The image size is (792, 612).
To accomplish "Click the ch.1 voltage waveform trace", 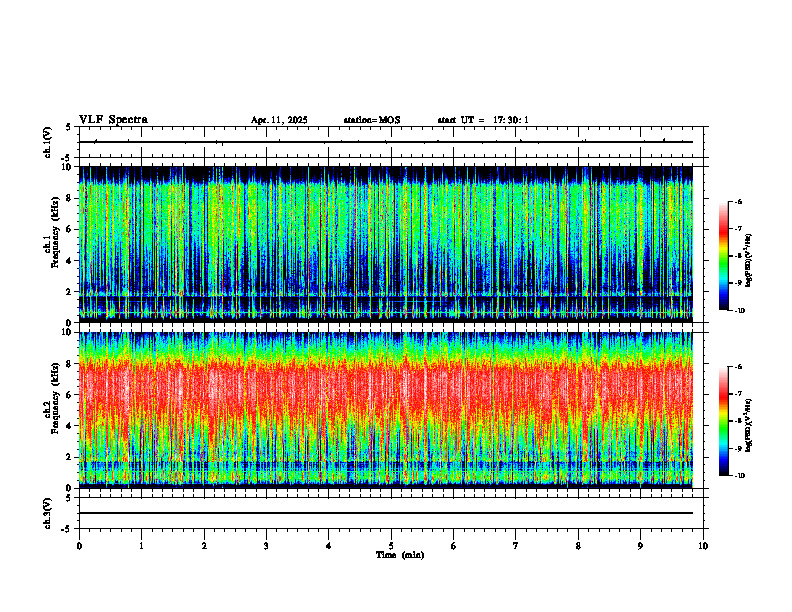I will pyautogui.click(x=385, y=142).
